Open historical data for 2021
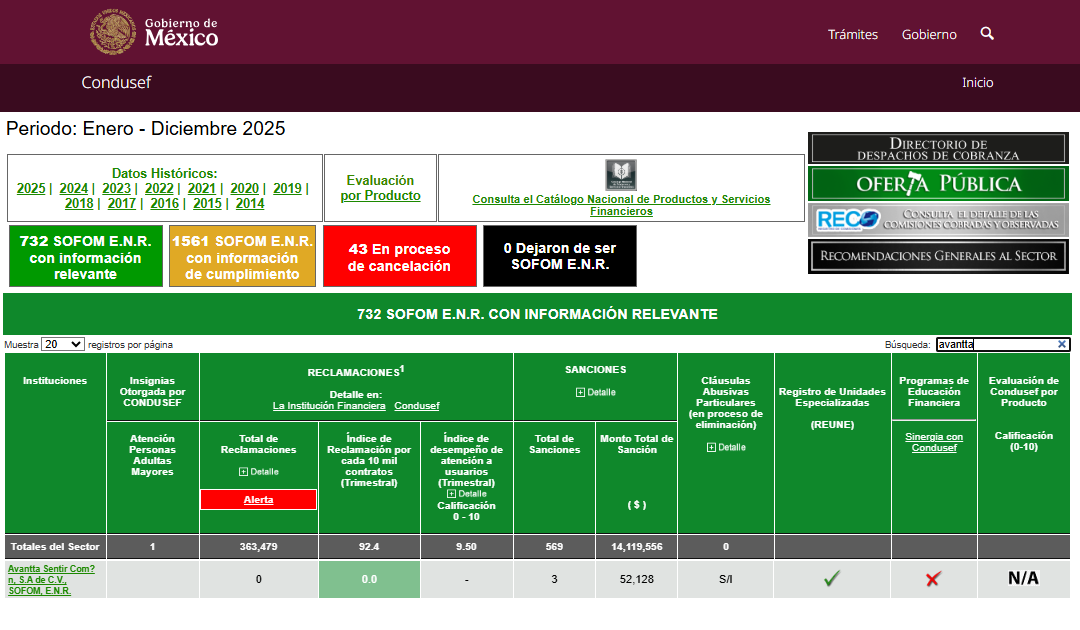The height and width of the screenshot is (630, 1080). coord(202,189)
